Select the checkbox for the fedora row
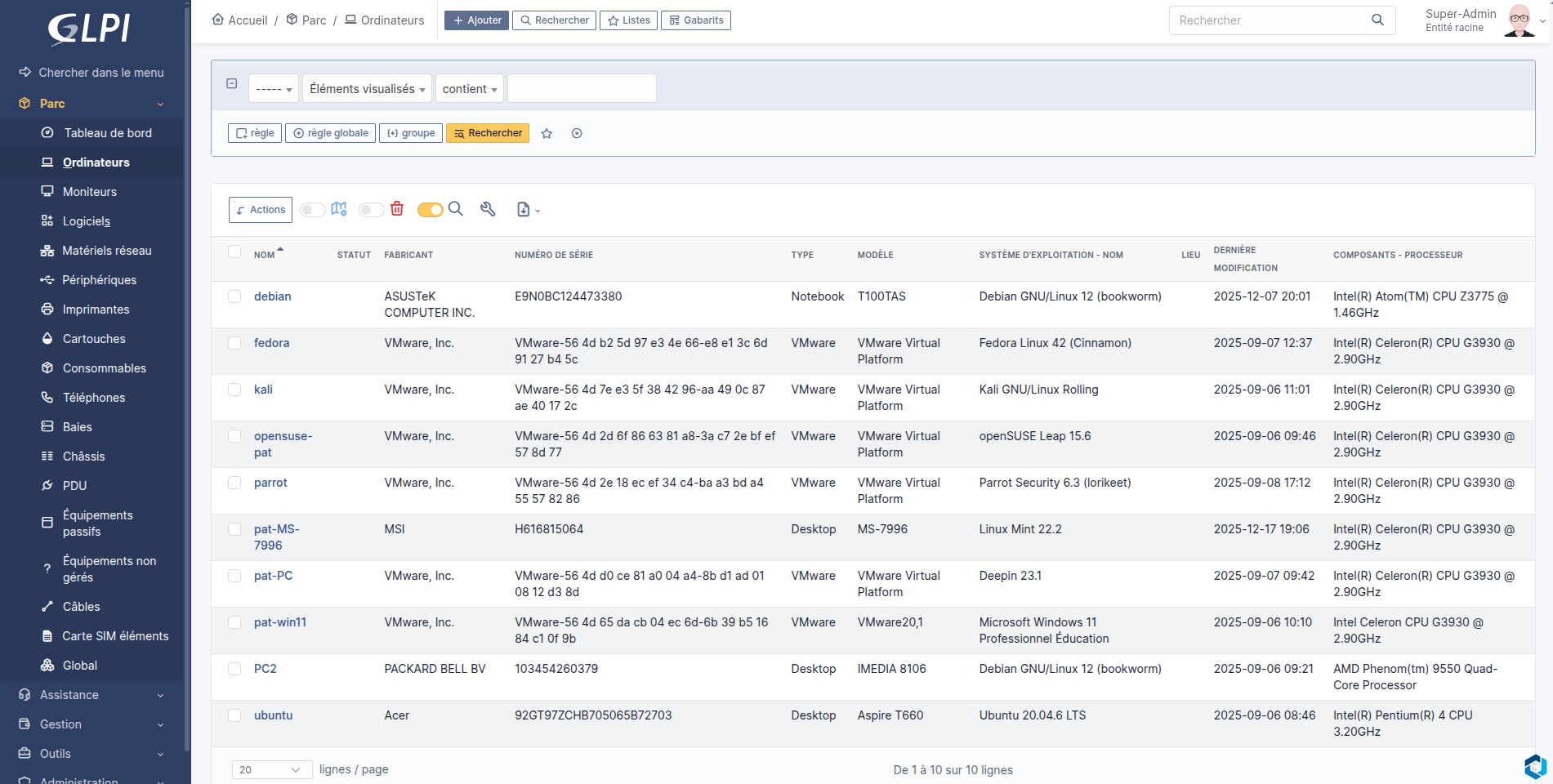Image resolution: width=1553 pixels, height=784 pixels. [234, 343]
